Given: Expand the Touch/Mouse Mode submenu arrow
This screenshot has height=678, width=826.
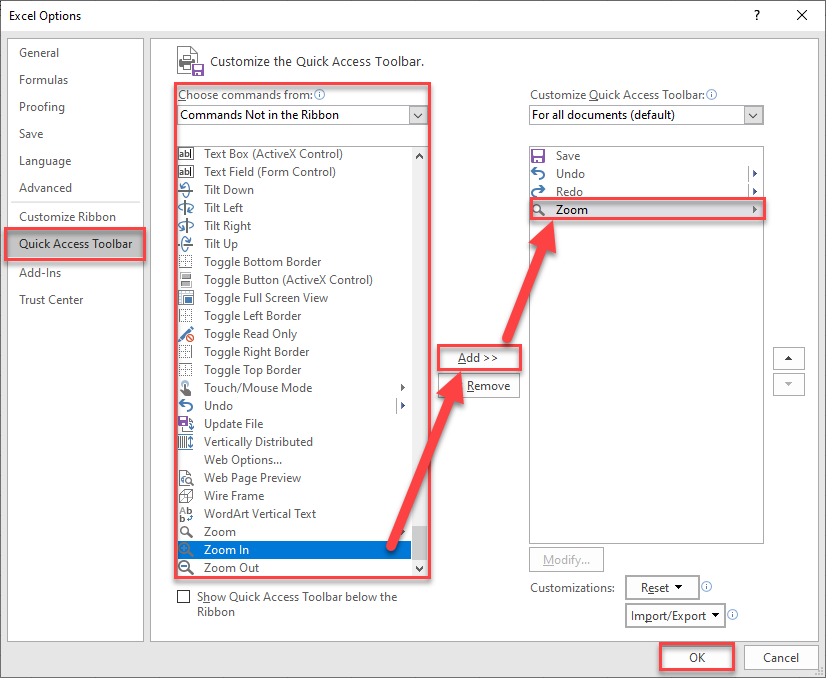Looking at the screenshot, I should click(403, 388).
